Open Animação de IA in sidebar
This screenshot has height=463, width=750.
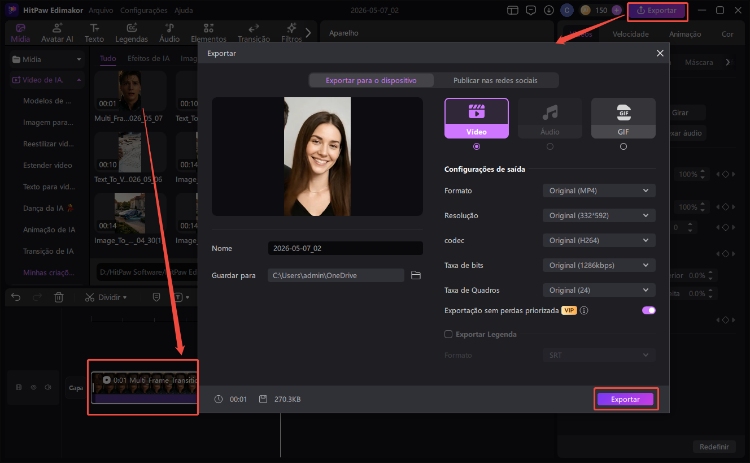[49, 230]
